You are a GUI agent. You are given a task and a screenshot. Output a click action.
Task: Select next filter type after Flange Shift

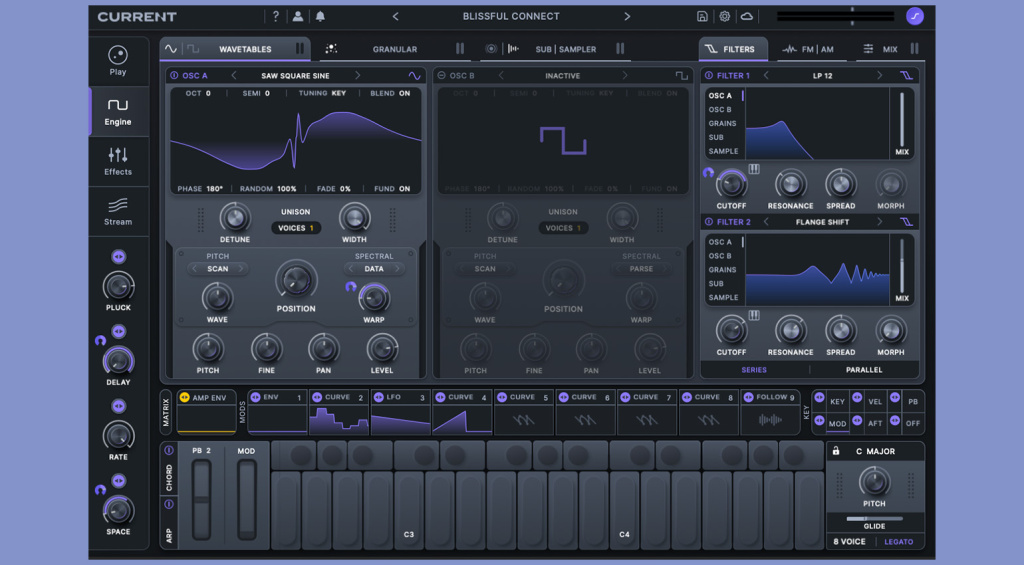tap(880, 222)
